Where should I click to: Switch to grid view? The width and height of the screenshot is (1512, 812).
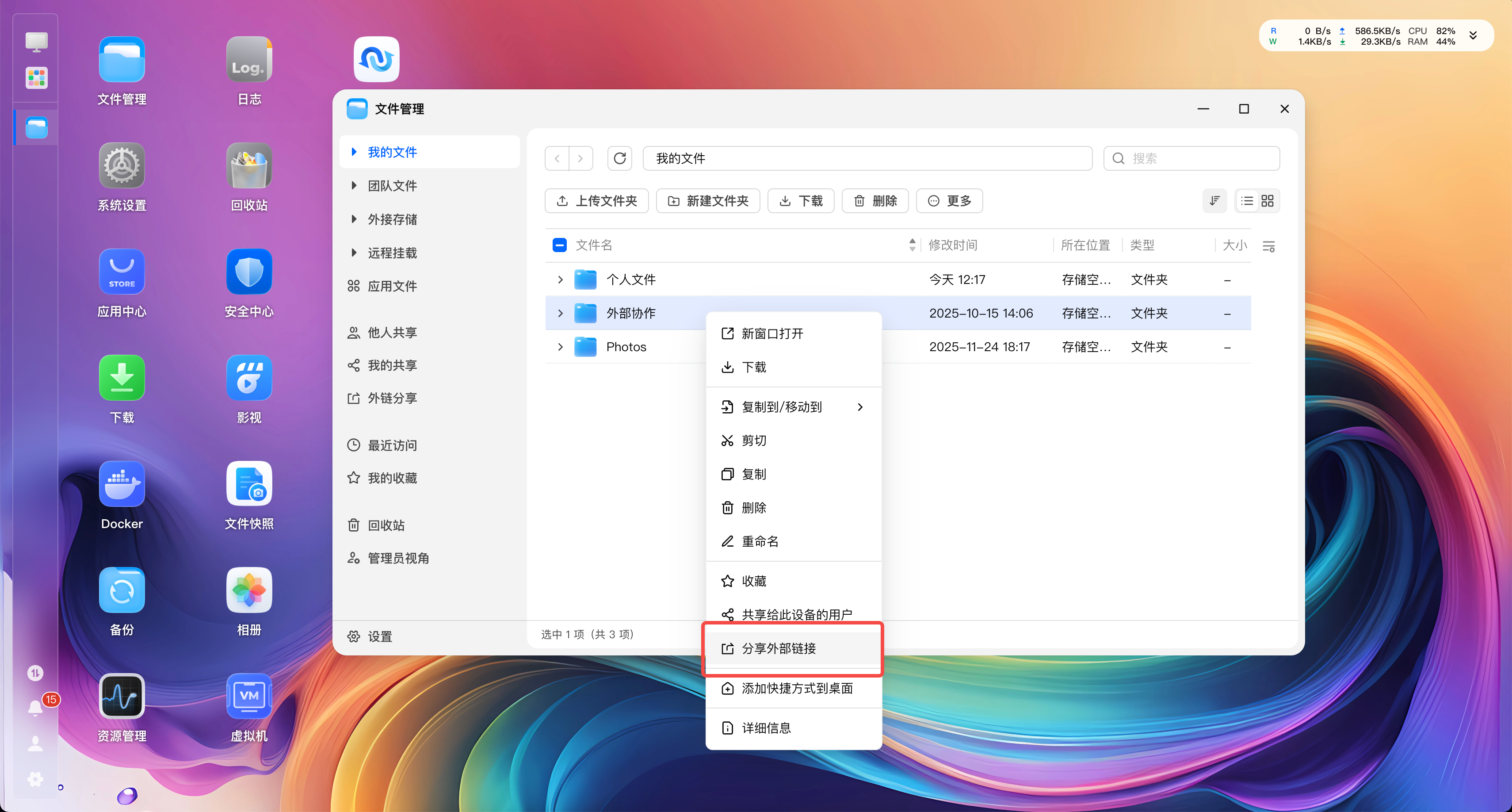pyautogui.click(x=1267, y=201)
